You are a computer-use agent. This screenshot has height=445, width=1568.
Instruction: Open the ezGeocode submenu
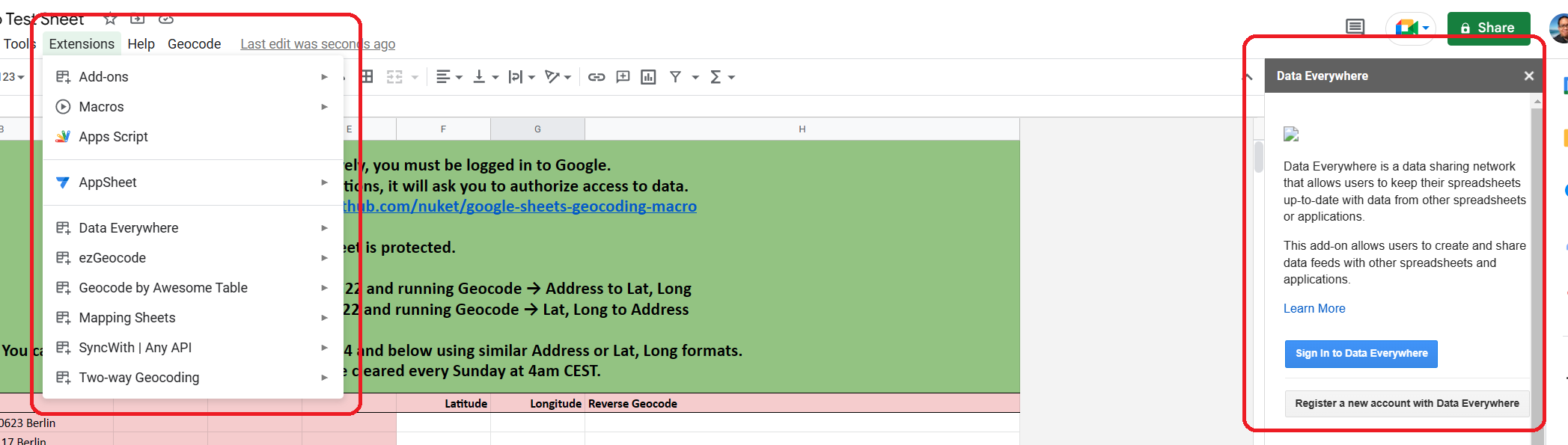coord(193,257)
